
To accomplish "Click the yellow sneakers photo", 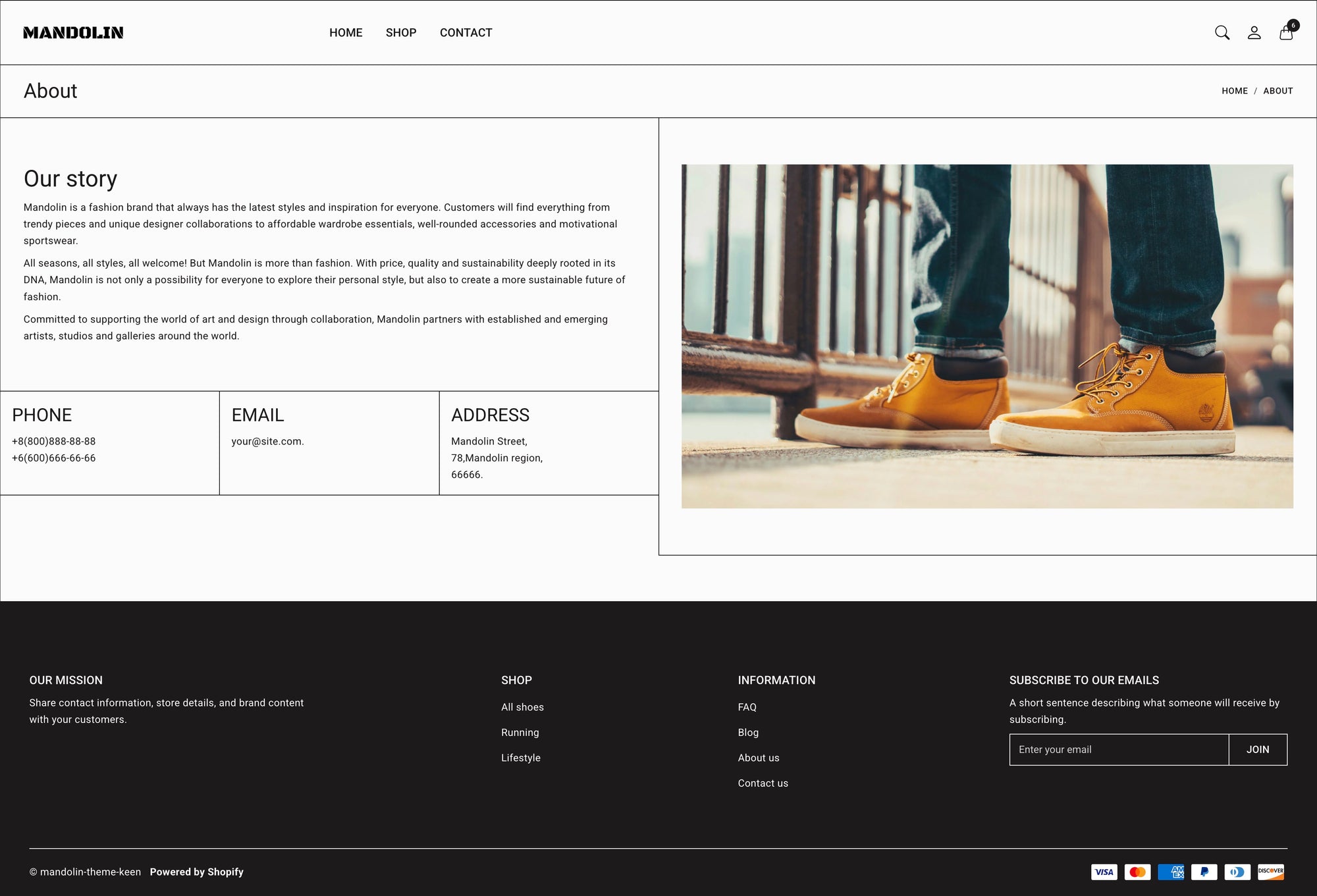I will click(x=986, y=336).
